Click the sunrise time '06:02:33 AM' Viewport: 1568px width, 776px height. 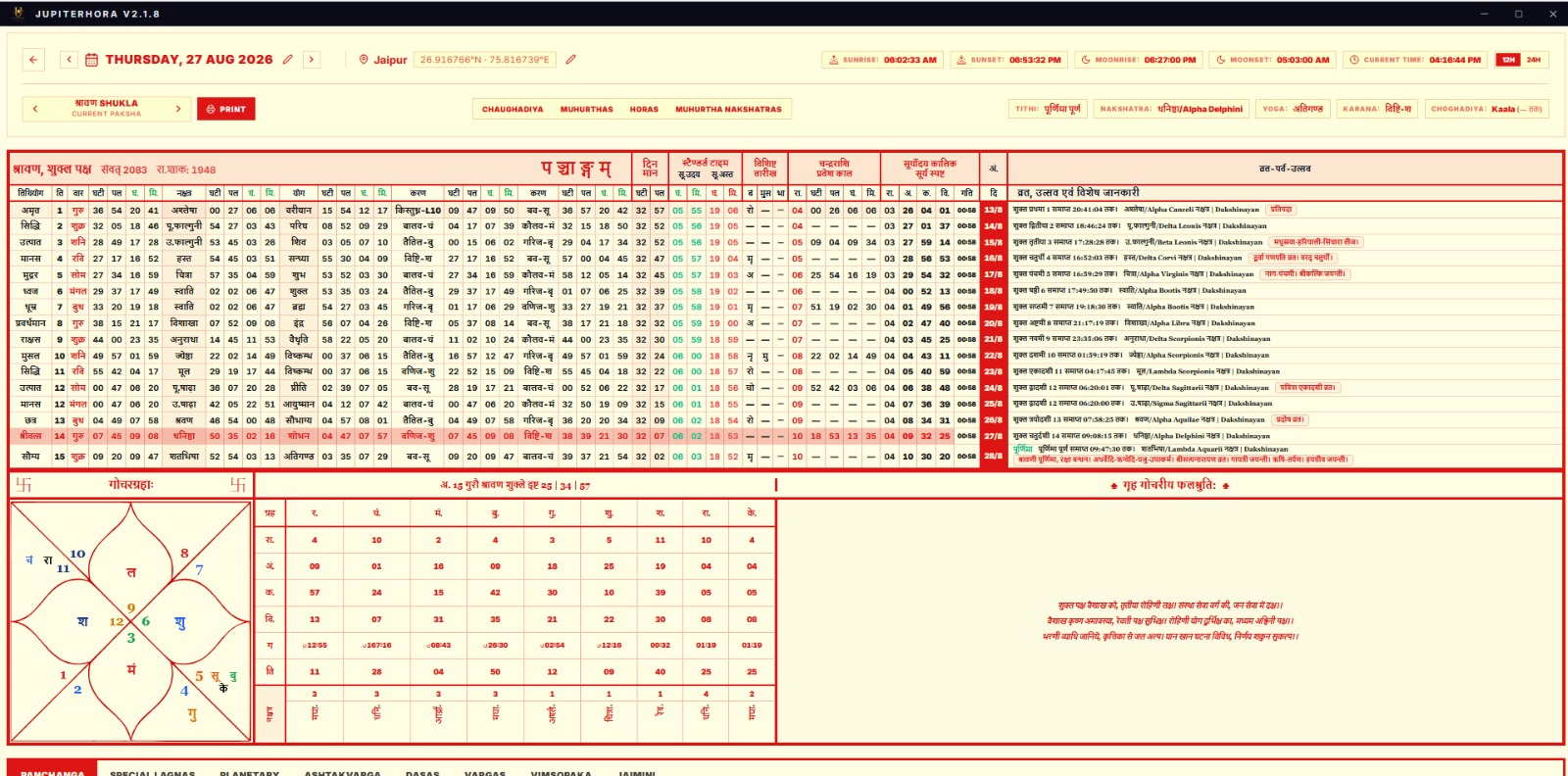tap(910, 60)
